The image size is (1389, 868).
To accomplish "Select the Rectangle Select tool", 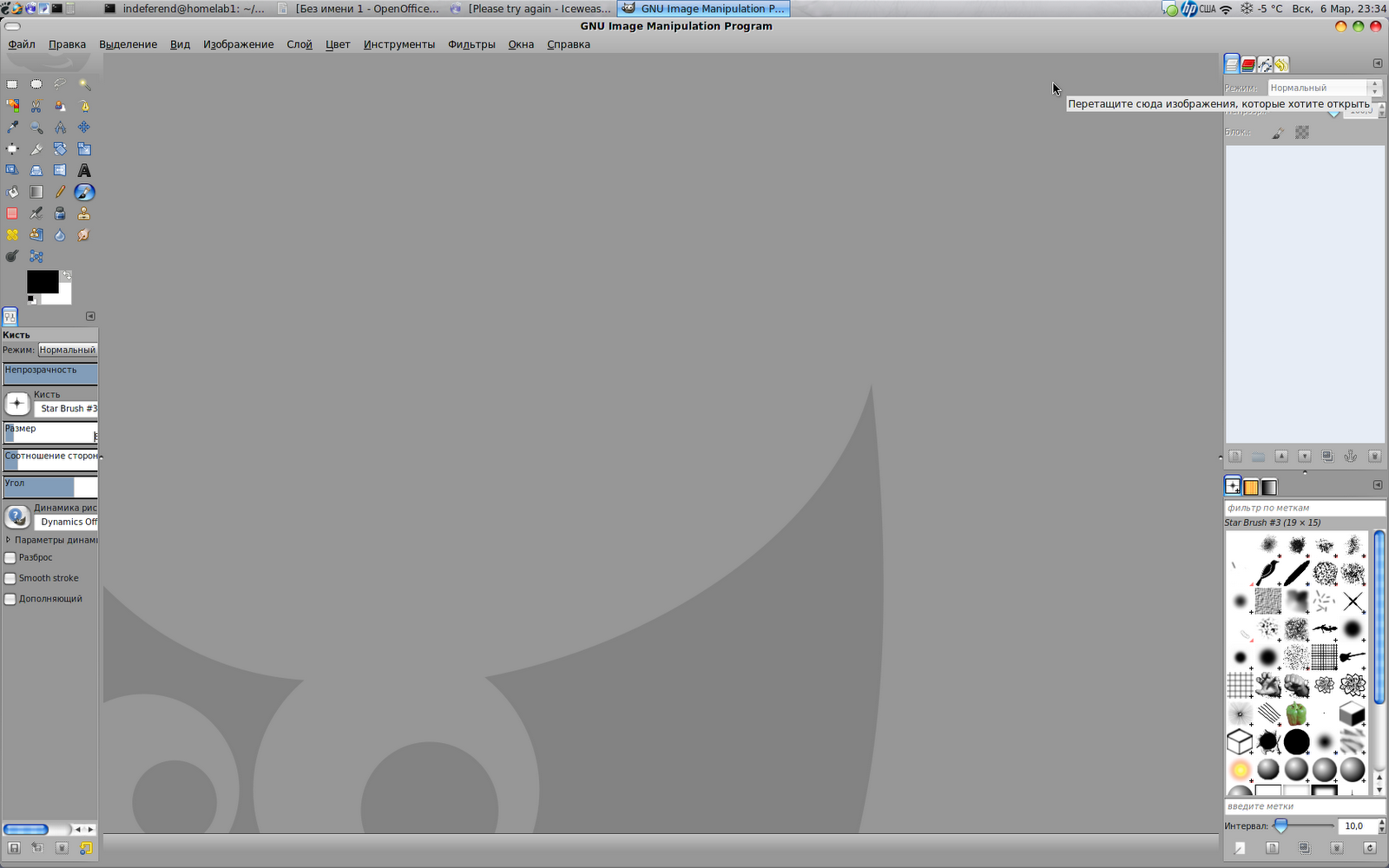I will click(12, 84).
